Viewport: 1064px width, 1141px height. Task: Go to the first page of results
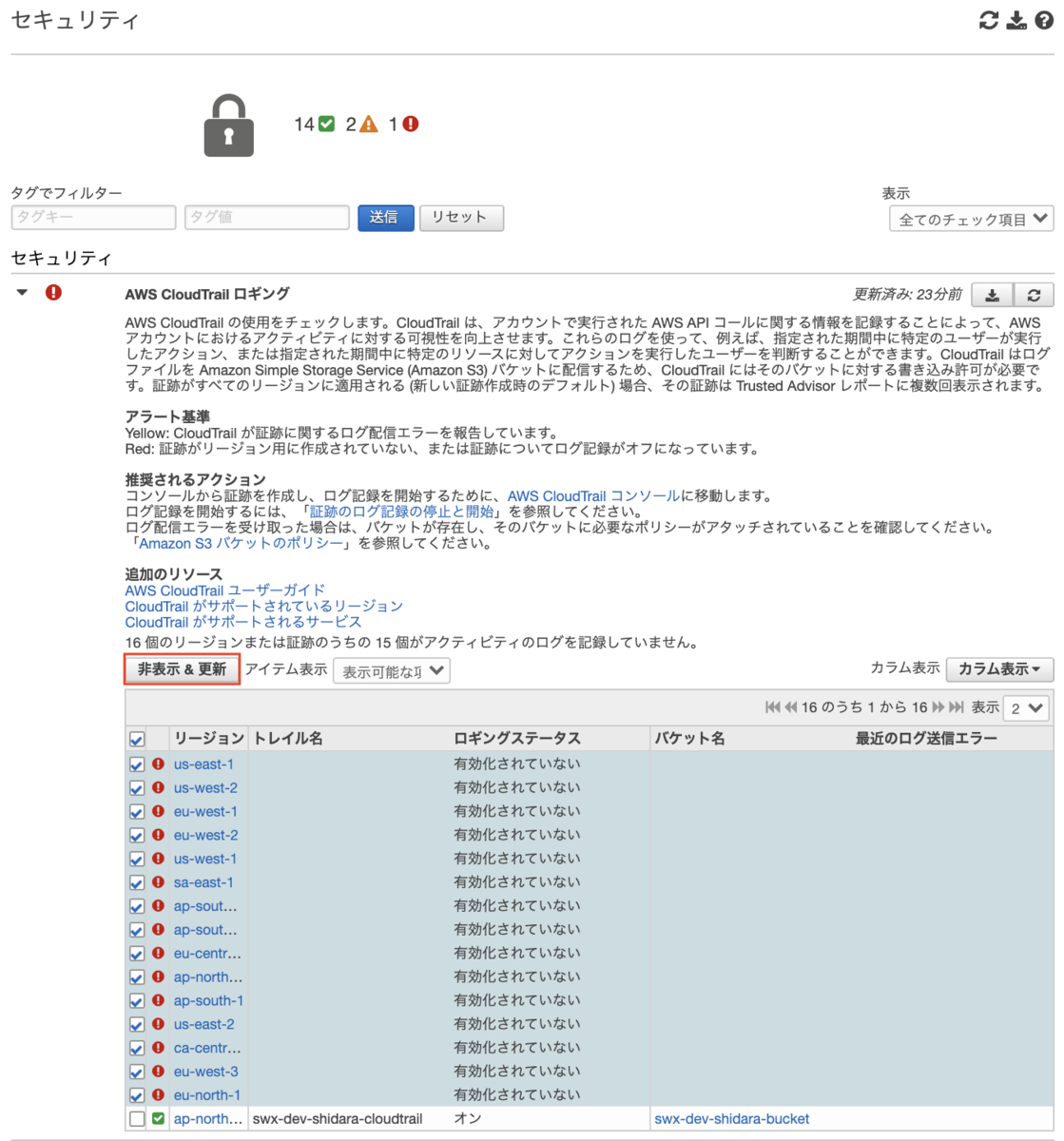click(773, 707)
